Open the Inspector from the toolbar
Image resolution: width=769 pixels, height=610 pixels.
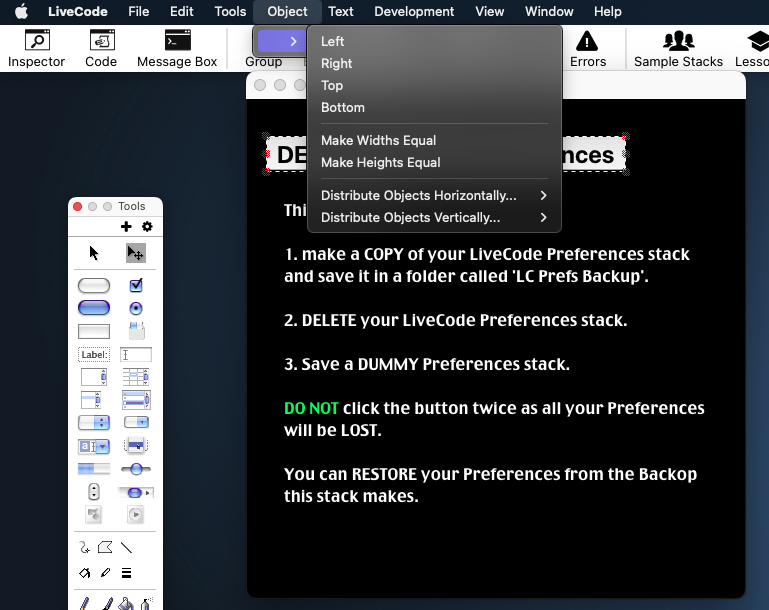[37, 48]
